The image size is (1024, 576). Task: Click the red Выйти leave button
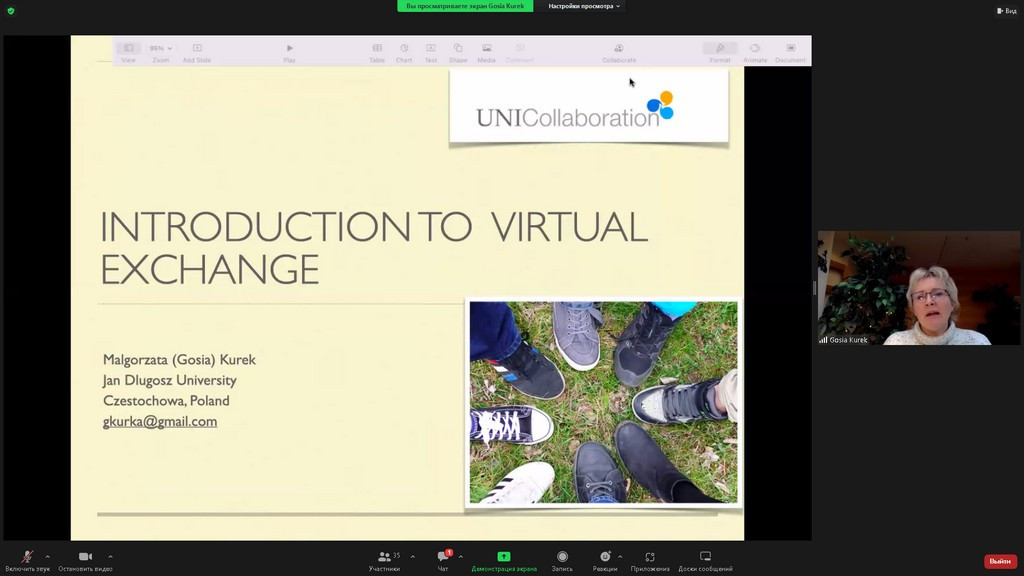click(1000, 561)
